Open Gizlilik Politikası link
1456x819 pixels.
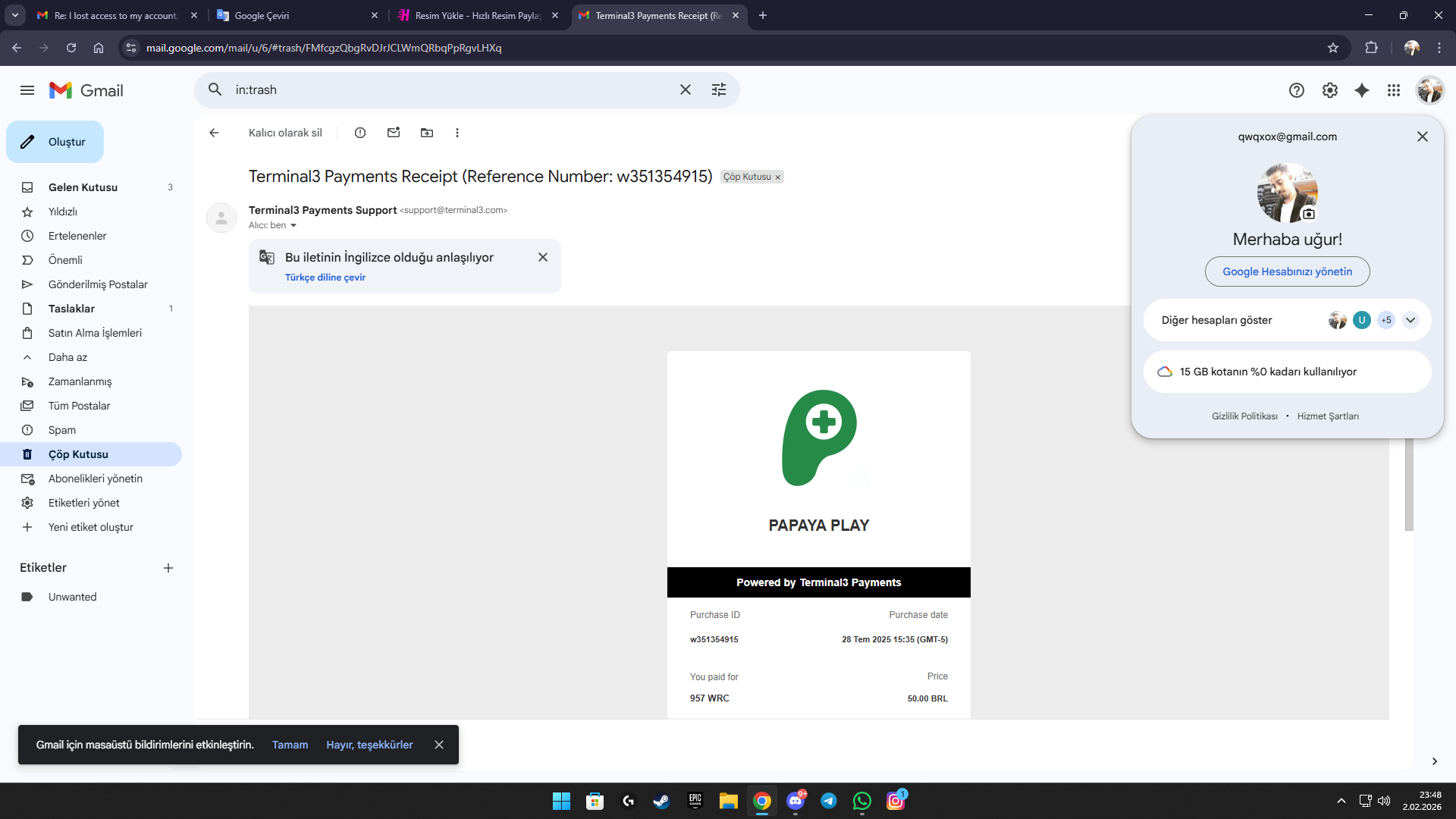(x=1244, y=416)
